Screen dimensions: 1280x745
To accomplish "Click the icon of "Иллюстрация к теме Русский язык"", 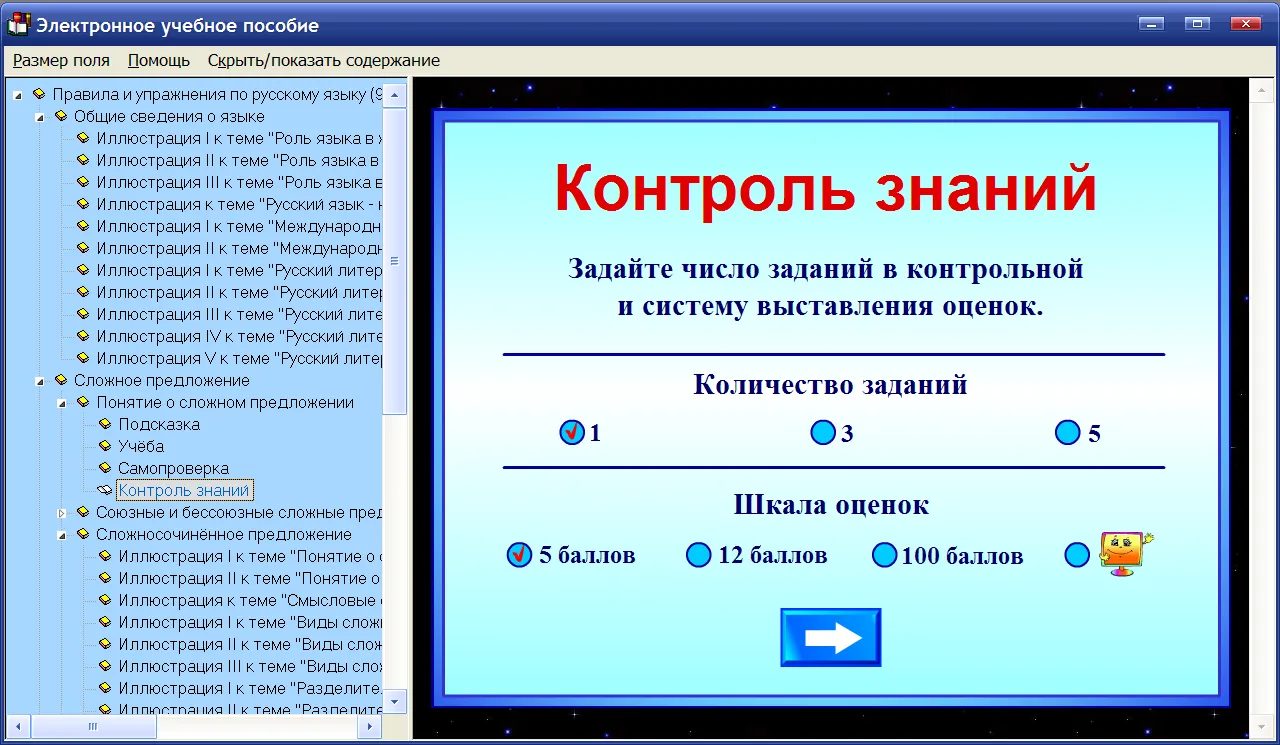I will [83, 204].
